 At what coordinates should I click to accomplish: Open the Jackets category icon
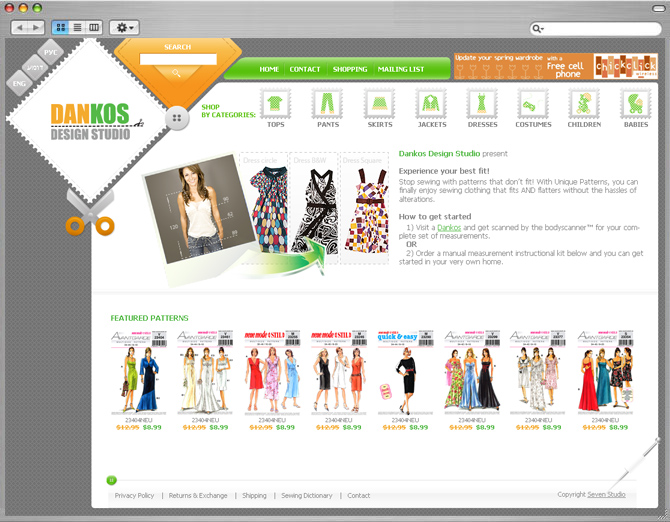(431, 103)
